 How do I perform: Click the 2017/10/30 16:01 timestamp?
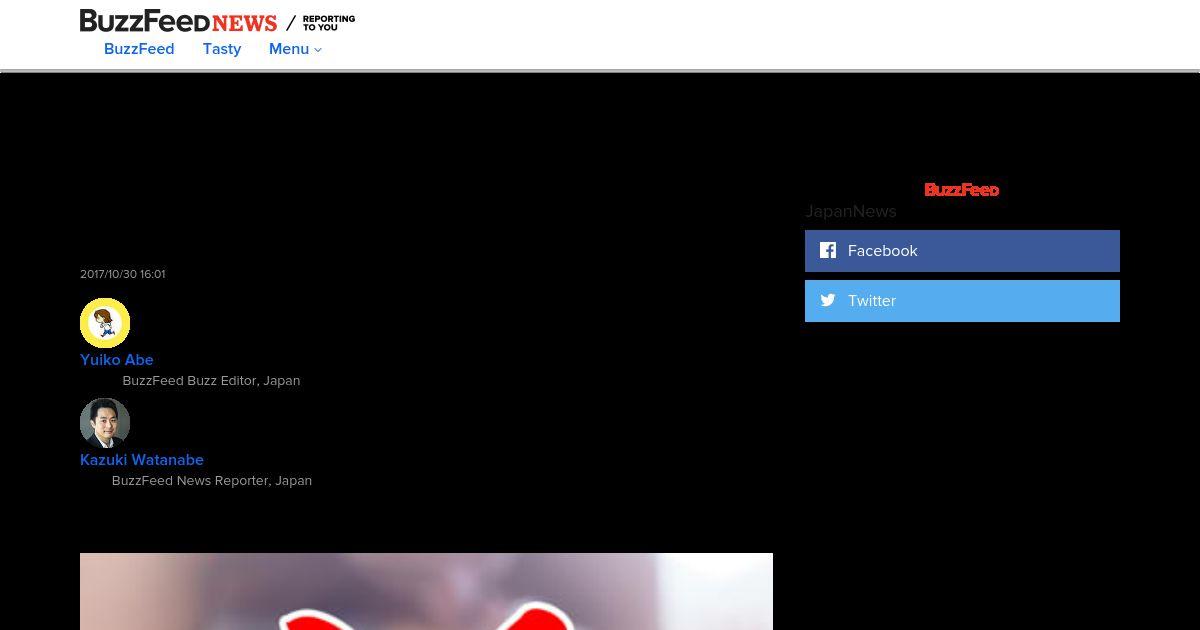tap(123, 274)
